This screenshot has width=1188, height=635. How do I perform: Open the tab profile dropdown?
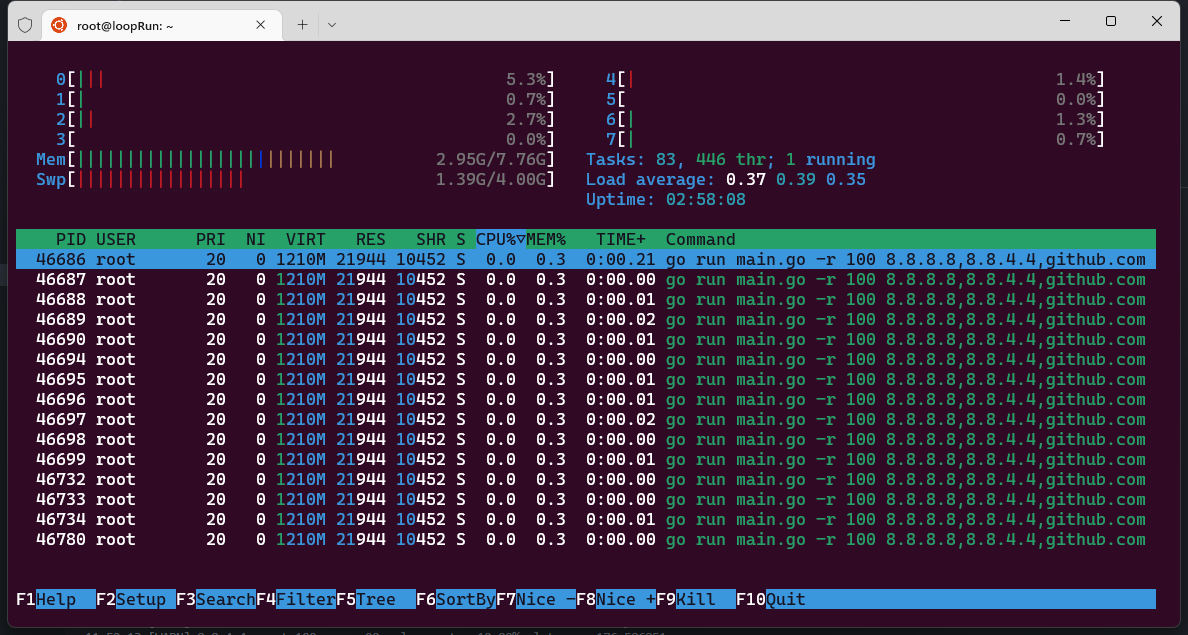332,25
